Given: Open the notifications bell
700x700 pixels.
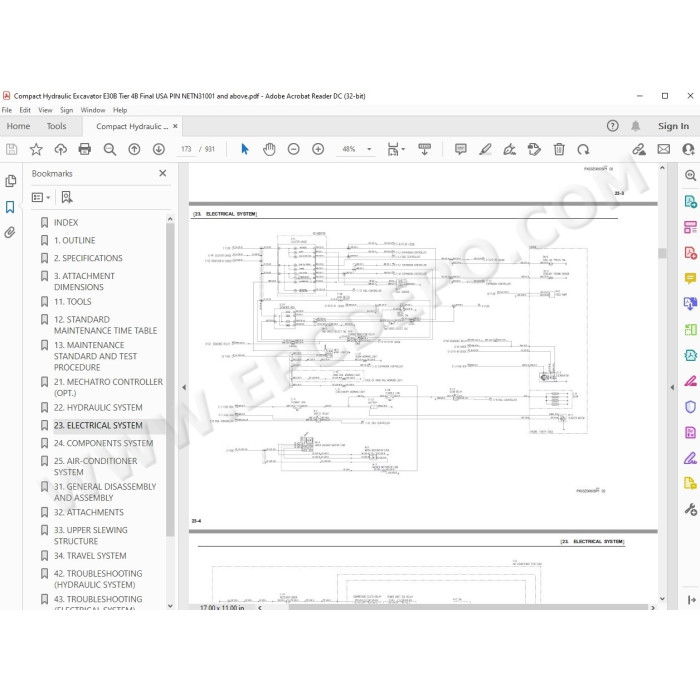Looking at the screenshot, I should pos(636,126).
